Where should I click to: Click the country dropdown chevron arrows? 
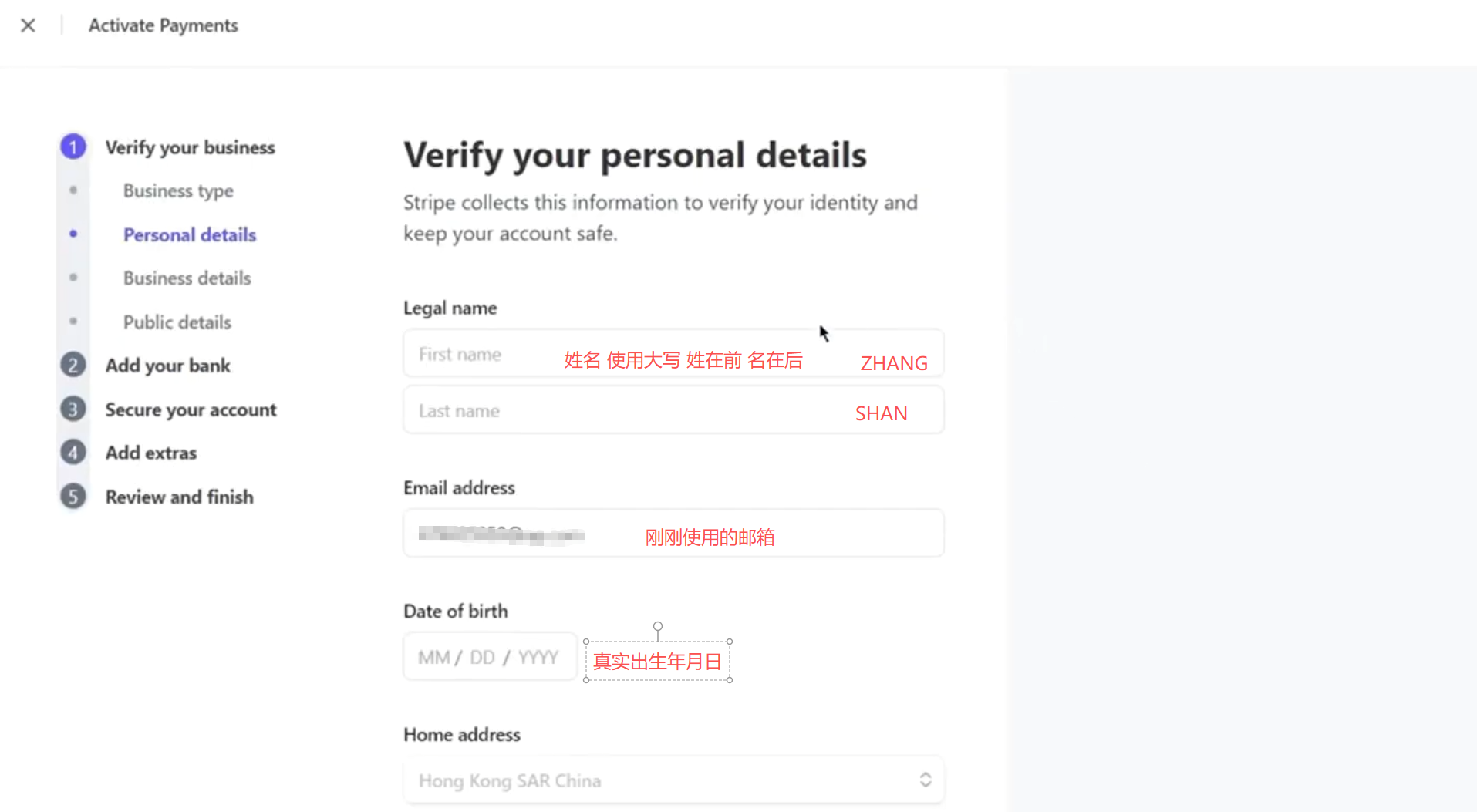click(926, 780)
